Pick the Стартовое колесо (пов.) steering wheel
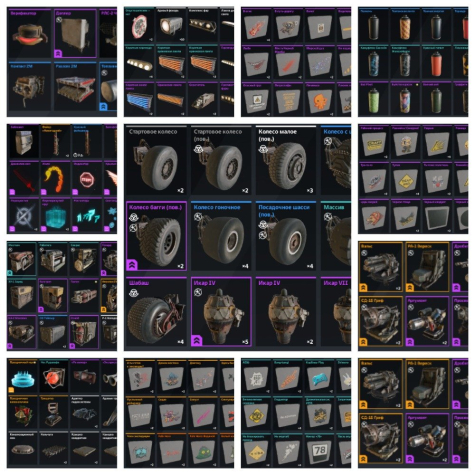Viewport: 475px width, 475px height. 221,160
